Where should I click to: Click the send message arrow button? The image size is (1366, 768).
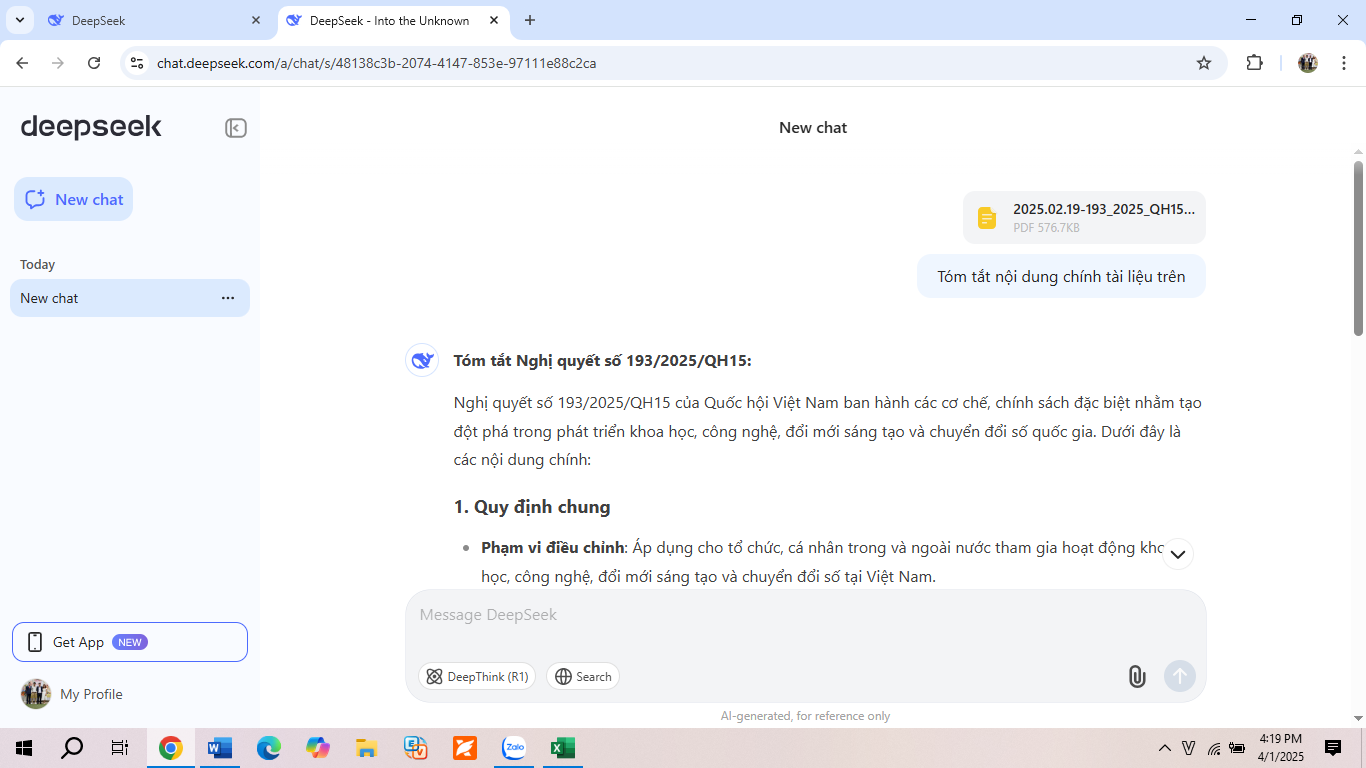[1180, 677]
